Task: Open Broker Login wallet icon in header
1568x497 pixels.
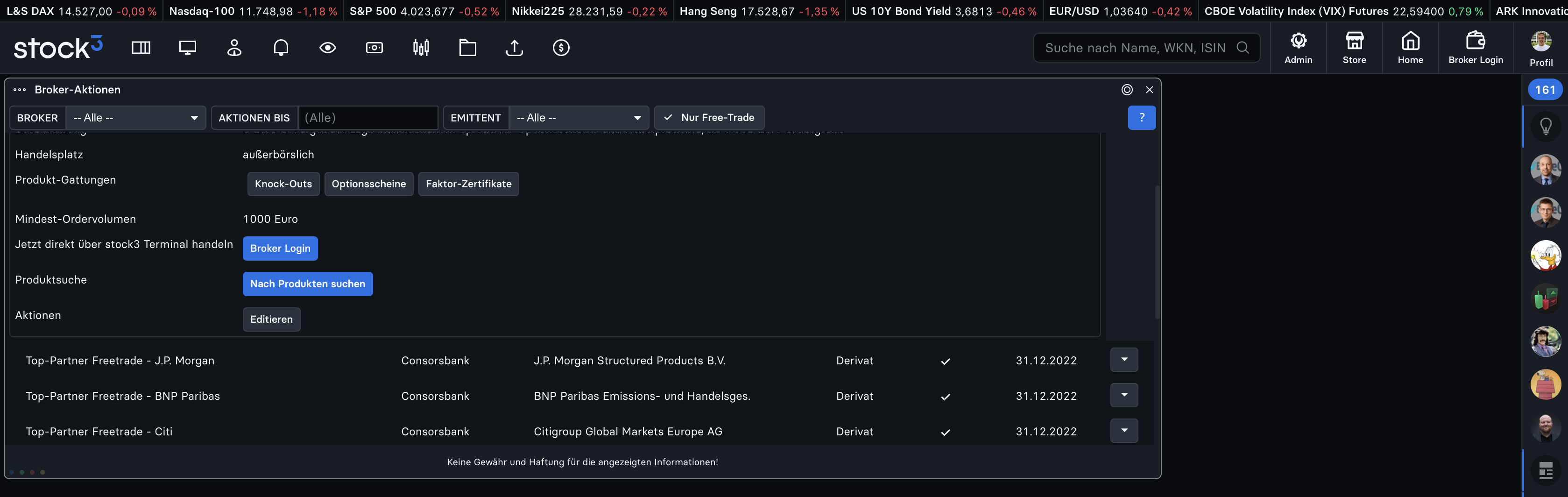Action: point(1475,48)
